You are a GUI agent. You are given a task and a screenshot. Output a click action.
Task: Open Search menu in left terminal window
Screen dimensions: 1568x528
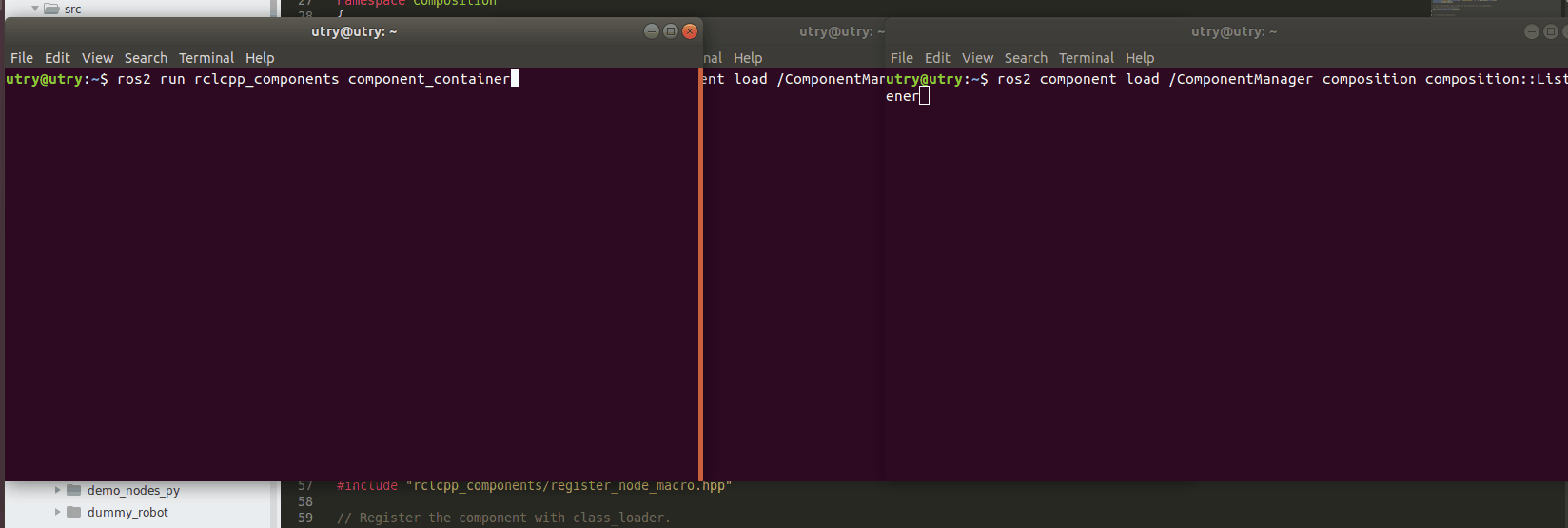pos(146,58)
